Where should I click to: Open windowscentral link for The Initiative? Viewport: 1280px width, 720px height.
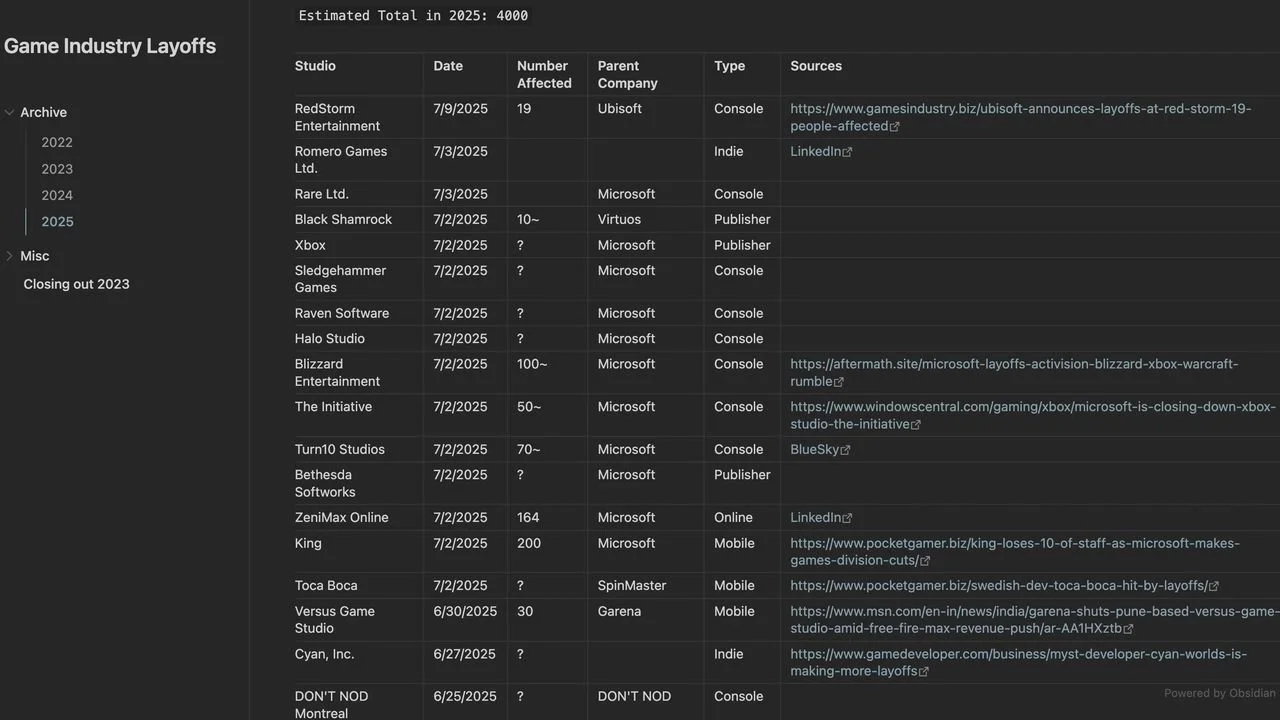1033,415
